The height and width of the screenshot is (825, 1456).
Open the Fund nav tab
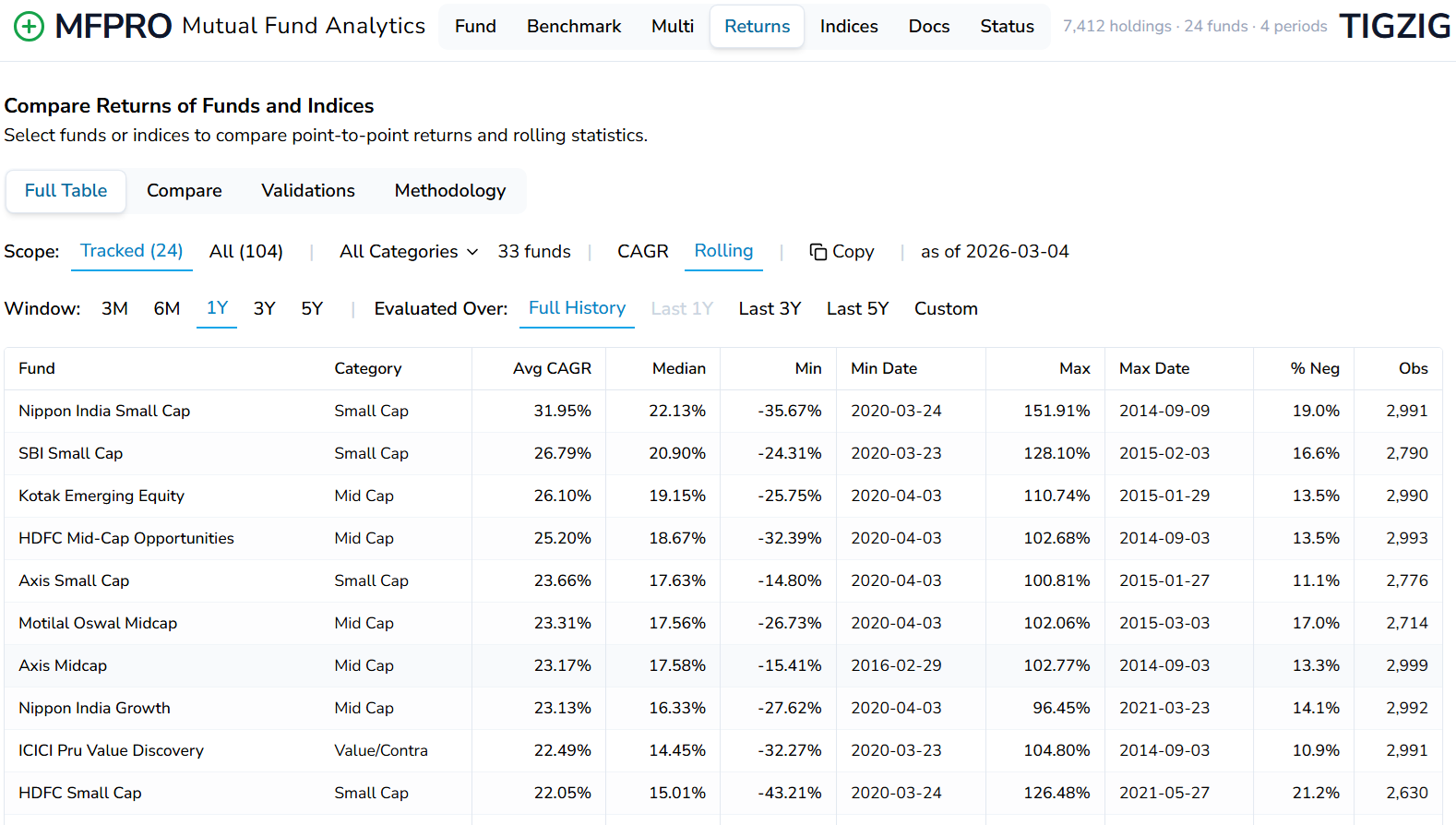click(475, 27)
